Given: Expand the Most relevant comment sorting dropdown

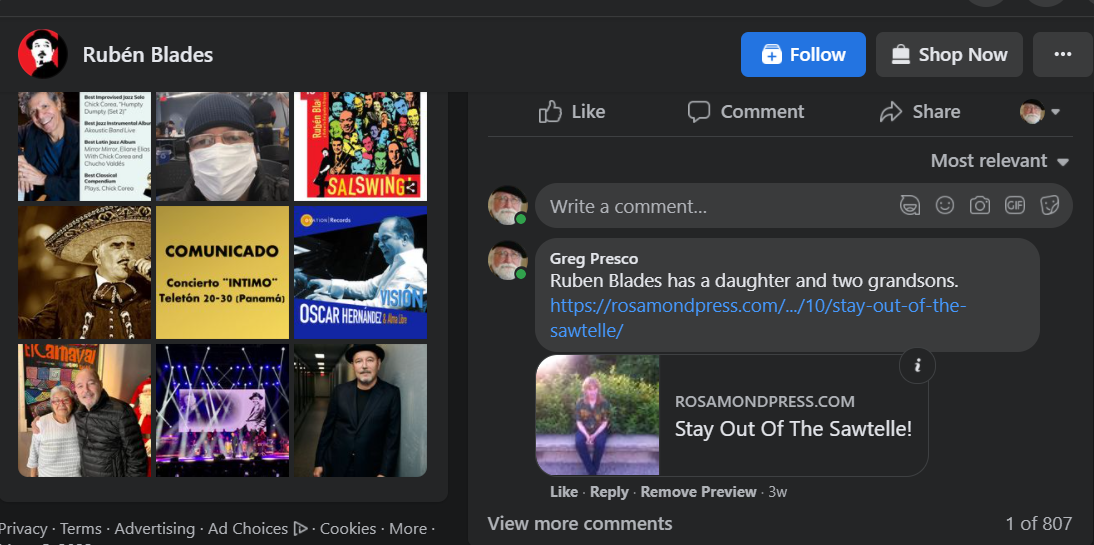Looking at the screenshot, I should (999, 161).
